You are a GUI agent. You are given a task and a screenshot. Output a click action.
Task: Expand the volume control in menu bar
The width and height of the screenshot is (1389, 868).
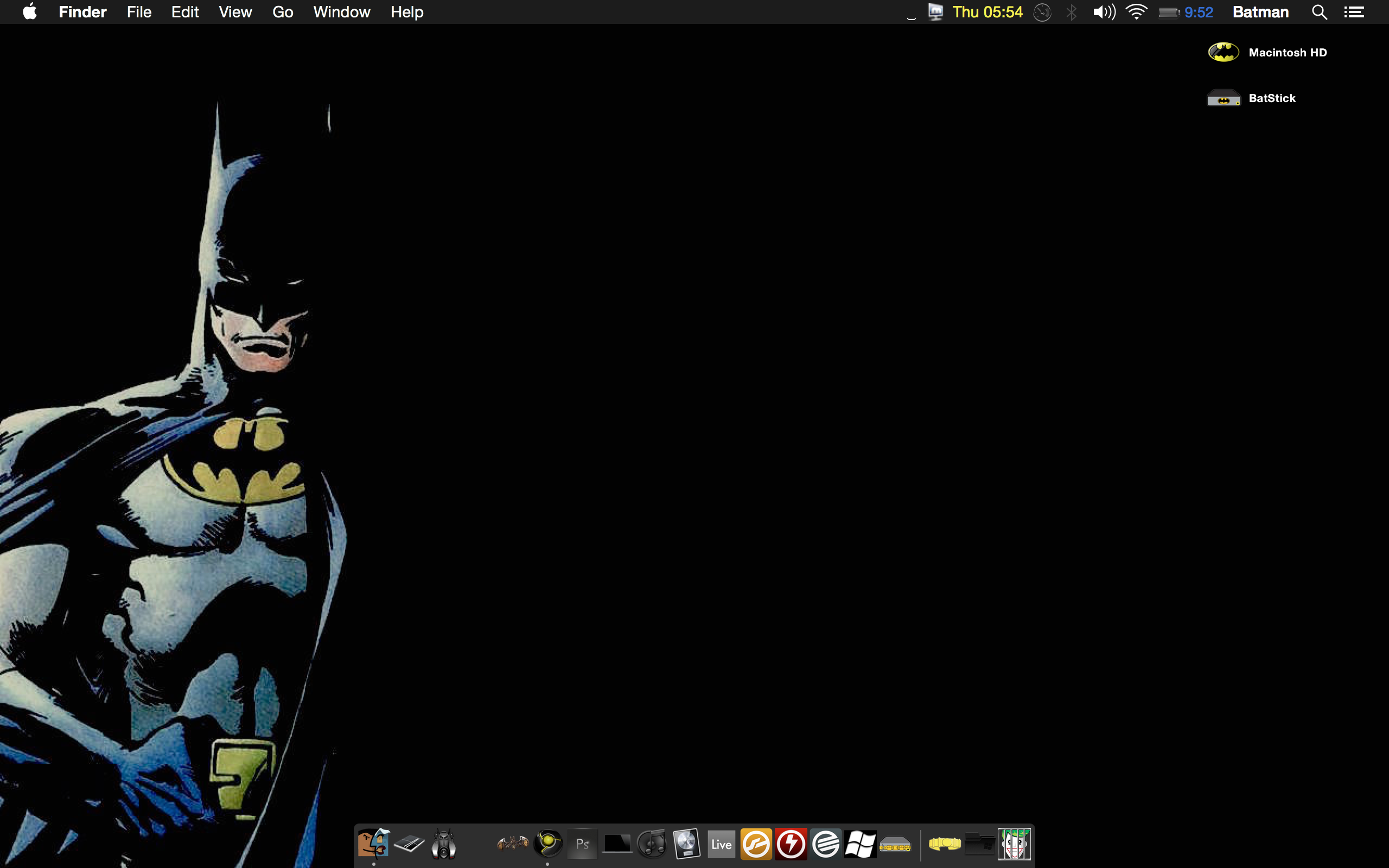(x=1104, y=12)
